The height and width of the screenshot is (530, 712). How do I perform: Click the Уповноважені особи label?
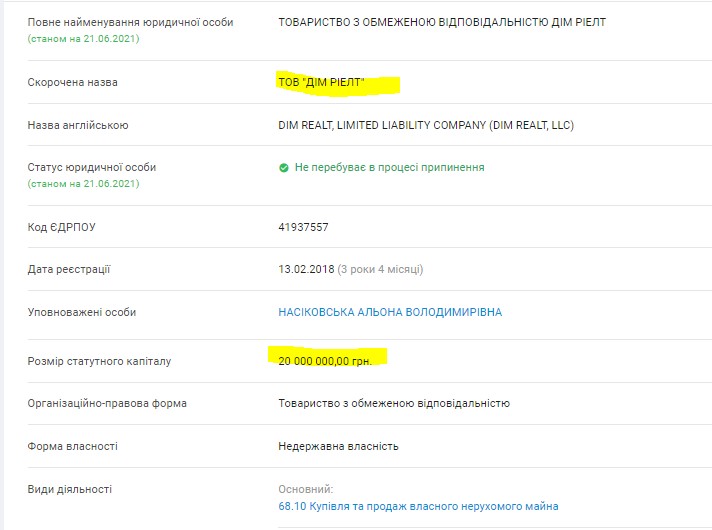[82, 312]
